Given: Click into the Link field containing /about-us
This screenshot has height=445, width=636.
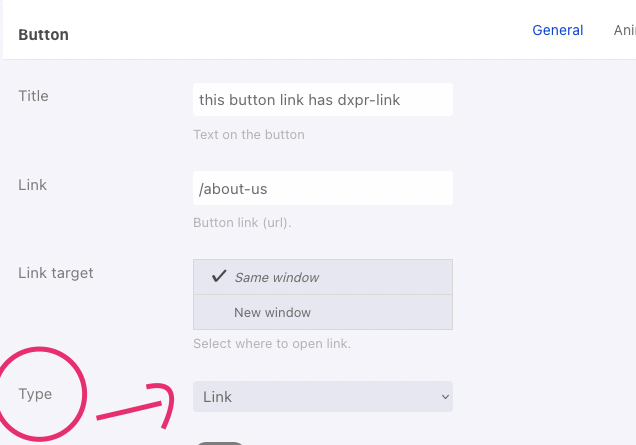Looking at the screenshot, I should click(x=323, y=188).
